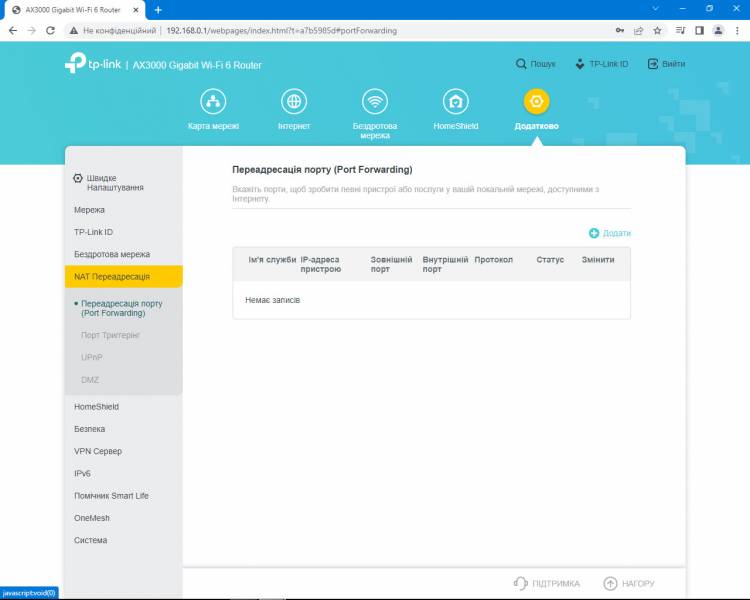Open Помічник Smart Life sidebar item
Screen dimensions: 750x600
(111, 496)
